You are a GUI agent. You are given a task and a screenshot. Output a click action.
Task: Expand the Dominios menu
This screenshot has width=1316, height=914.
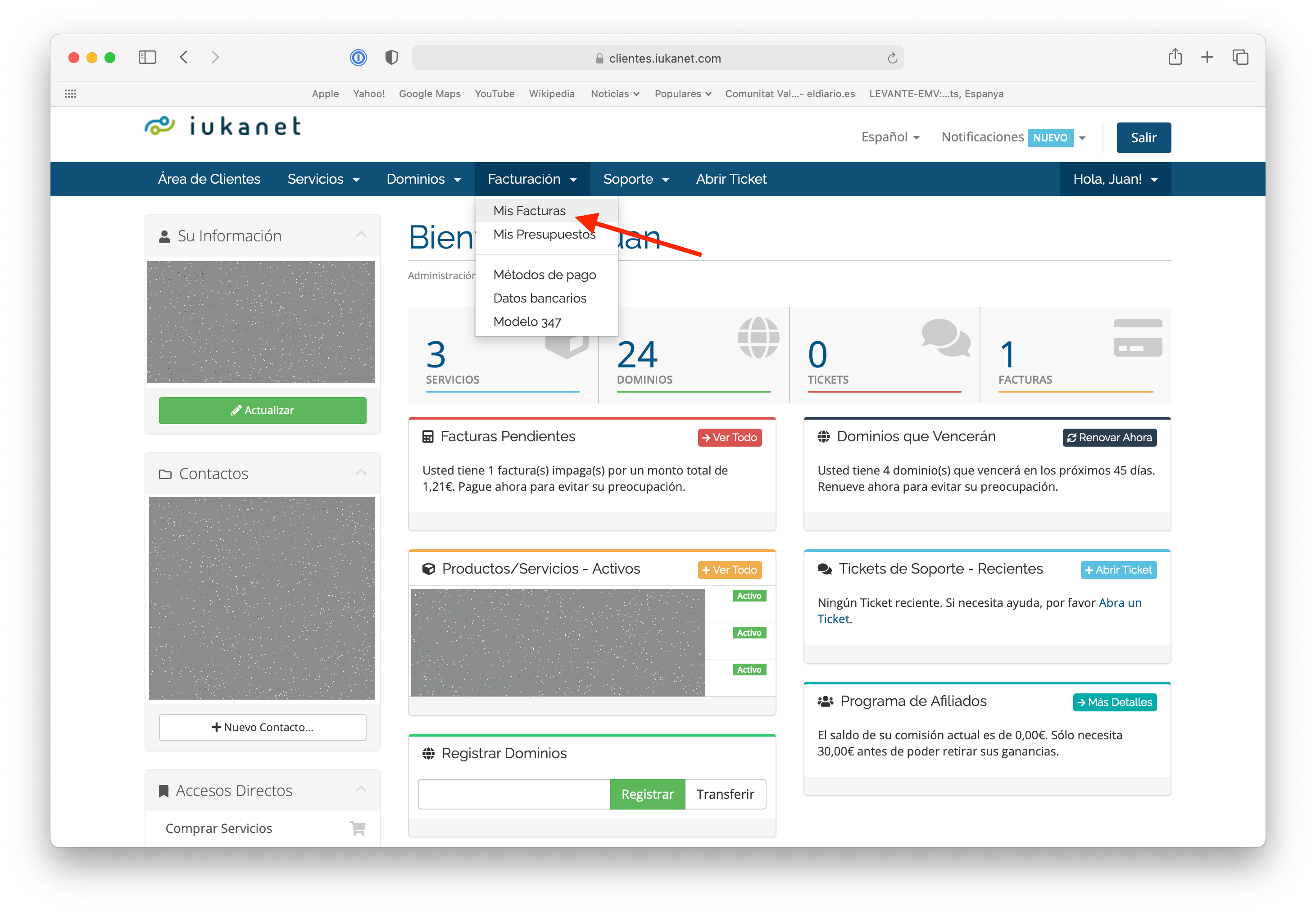423,179
